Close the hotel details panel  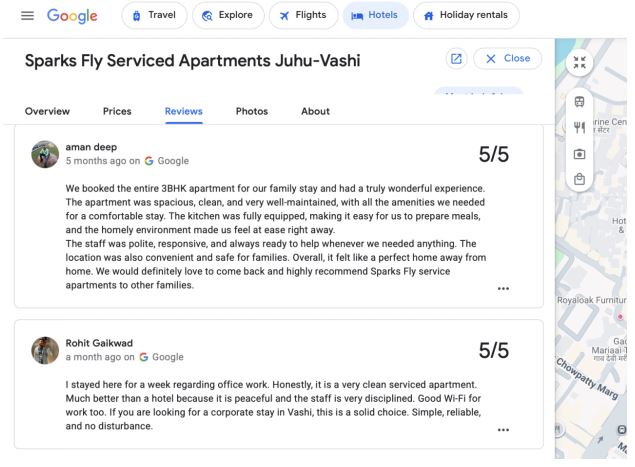point(507,59)
